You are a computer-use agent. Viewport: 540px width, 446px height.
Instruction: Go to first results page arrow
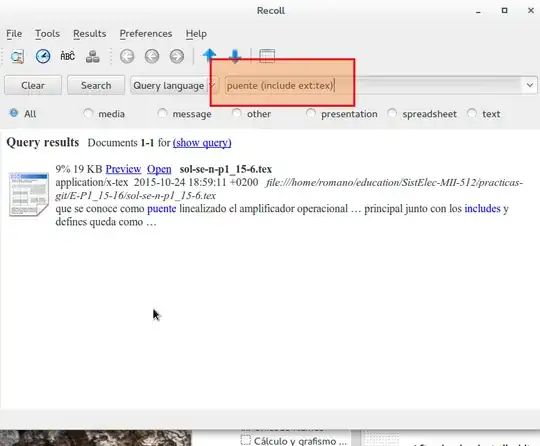pos(127,56)
